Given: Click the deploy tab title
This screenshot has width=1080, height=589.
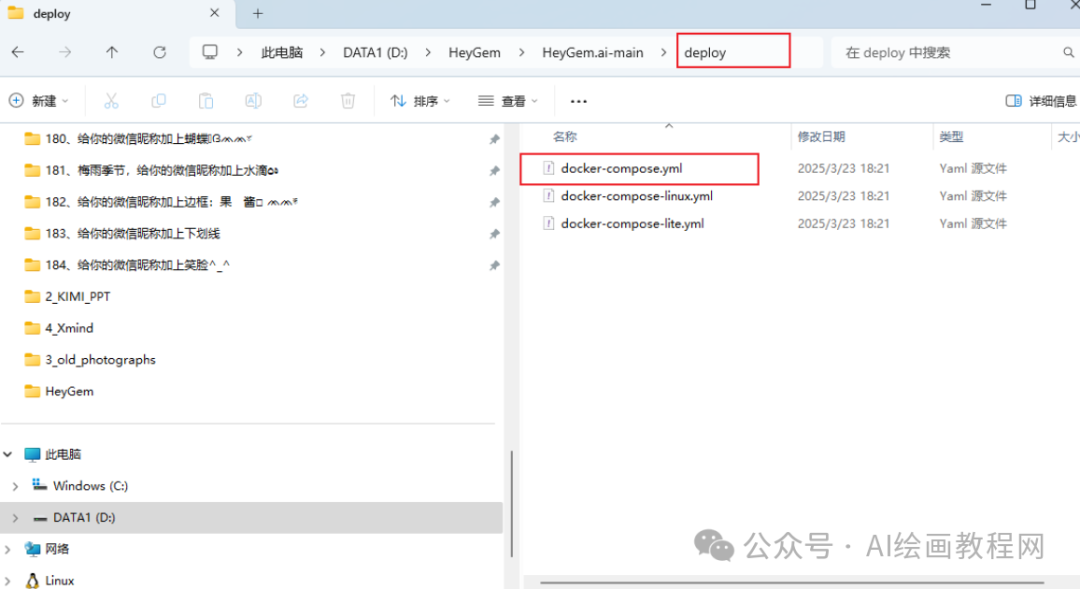Looking at the screenshot, I should 52,13.
